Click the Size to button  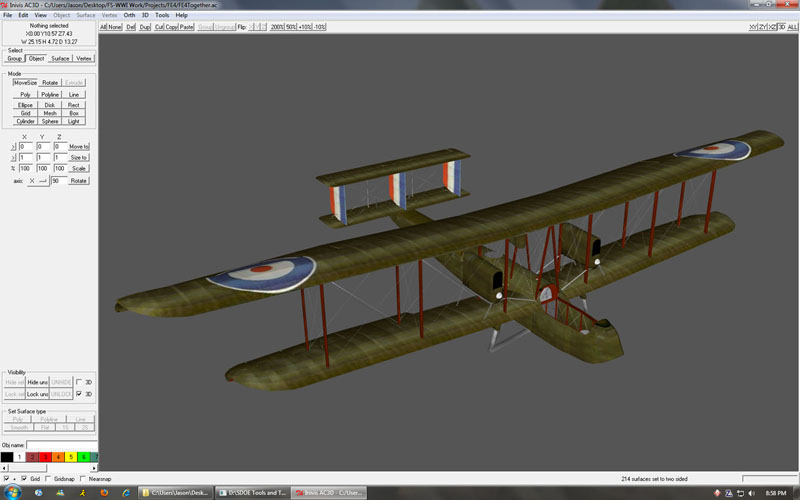[x=79, y=158]
